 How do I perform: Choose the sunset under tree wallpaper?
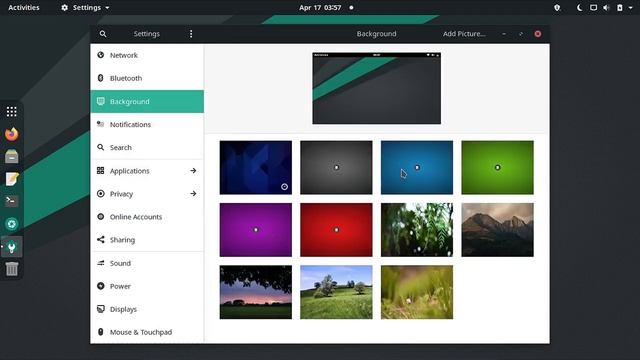(256, 292)
